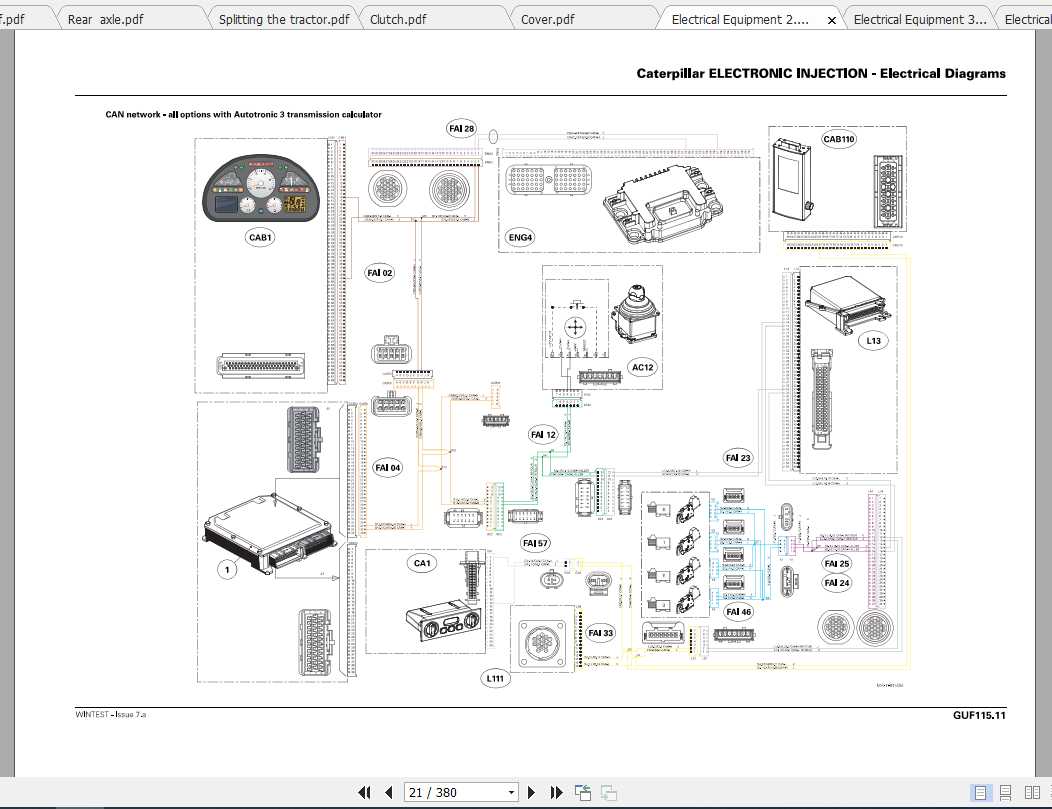Click the FAI 28 harness label
Screen dimensions: 1052x809
pos(462,129)
